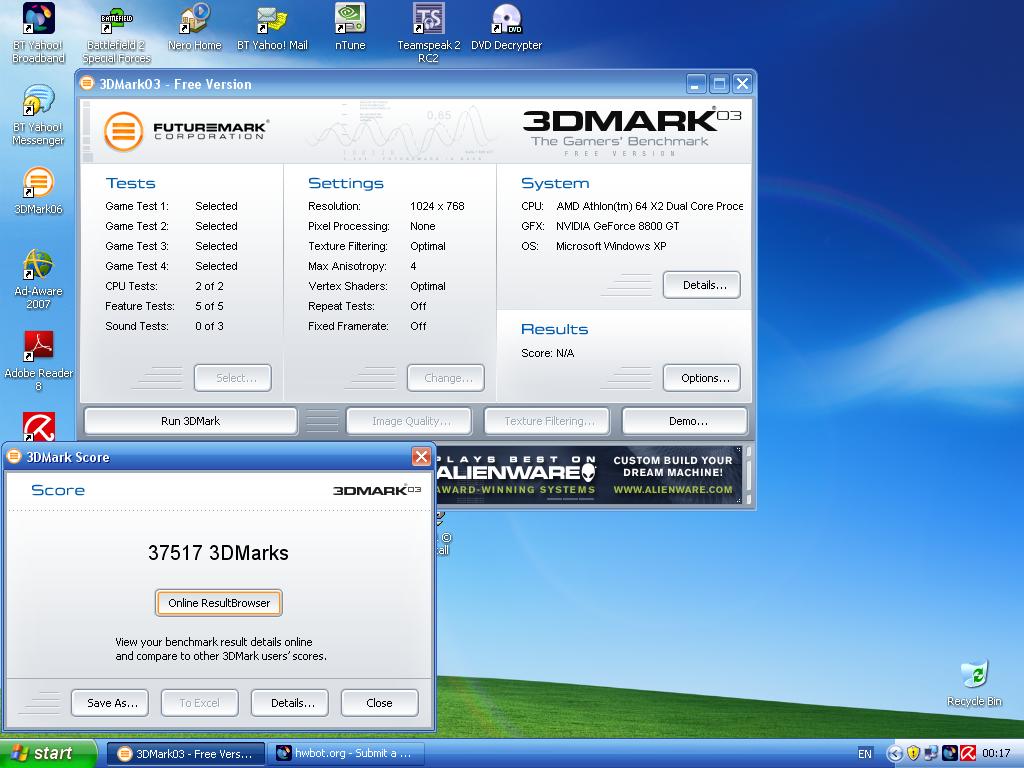The height and width of the screenshot is (768, 1024).
Task: Click Save As... in the score dialog
Action: pos(110,703)
